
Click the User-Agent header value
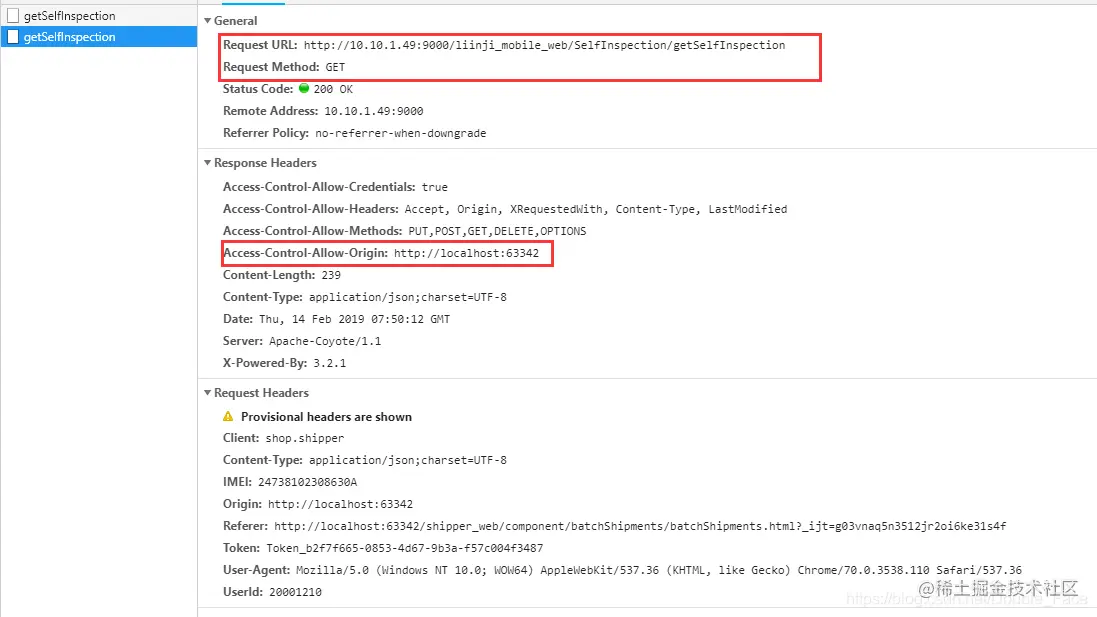click(659, 570)
